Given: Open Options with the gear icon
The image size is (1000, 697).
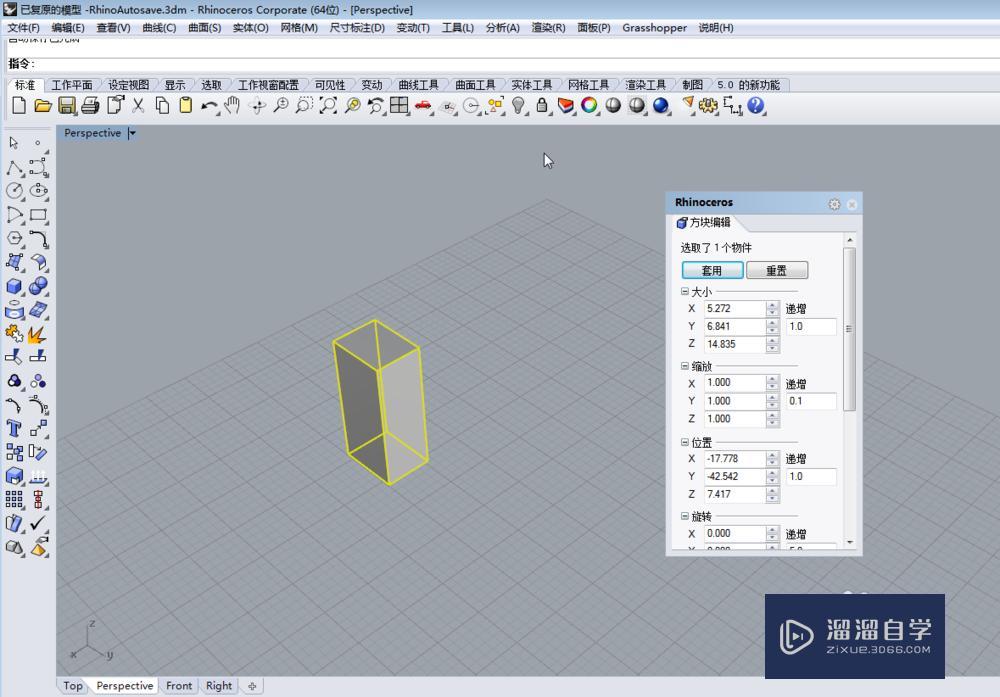Looking at the screenshot, I should click(x=708, y=105).
